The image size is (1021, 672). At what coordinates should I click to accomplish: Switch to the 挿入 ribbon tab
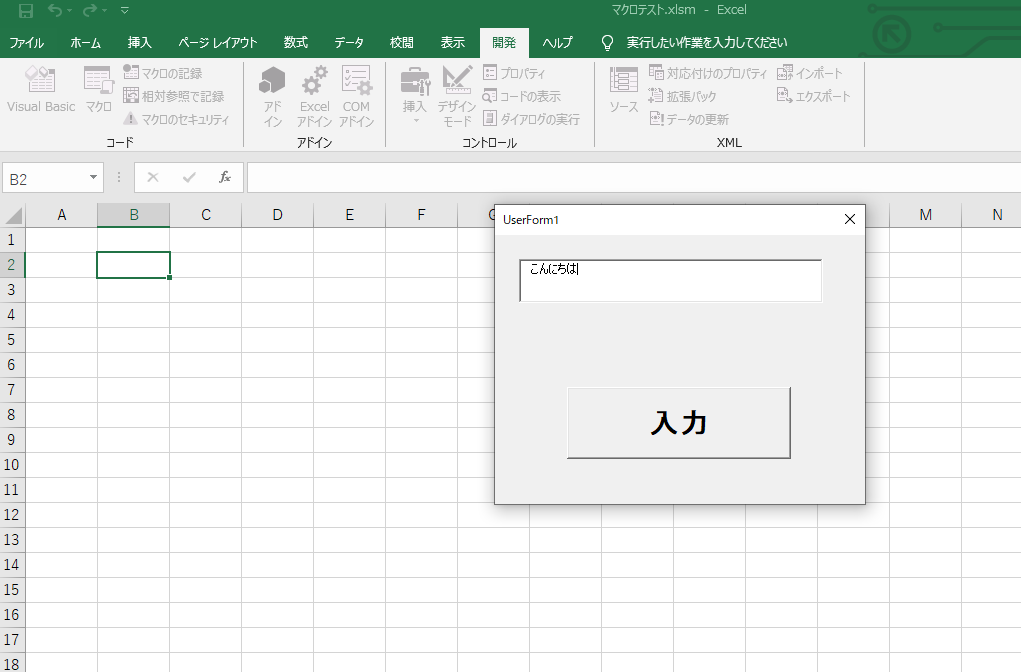point(139,42)
